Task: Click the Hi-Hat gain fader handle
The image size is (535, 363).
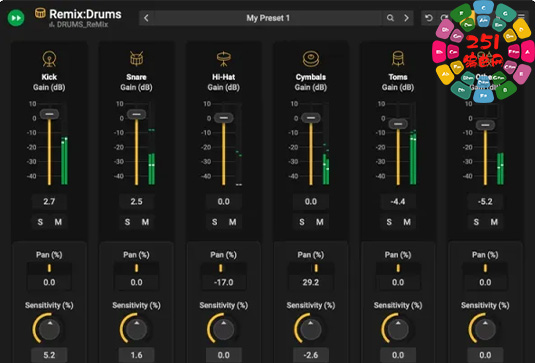Action: point(224,118)
